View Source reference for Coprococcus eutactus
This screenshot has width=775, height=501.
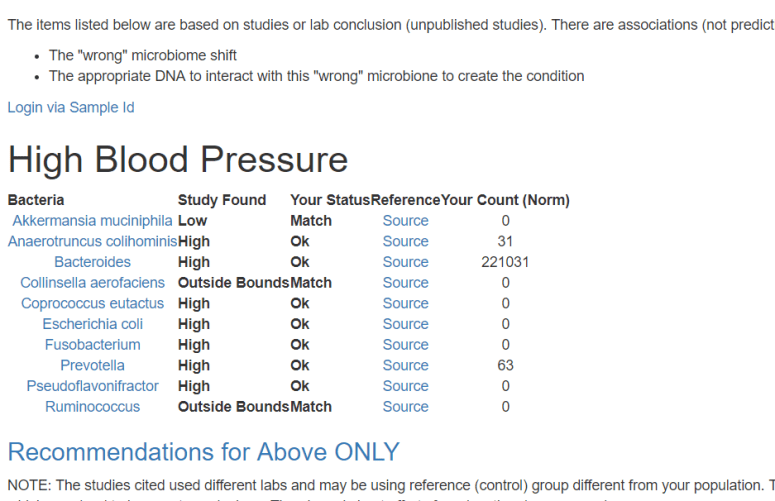coord(405,303)
